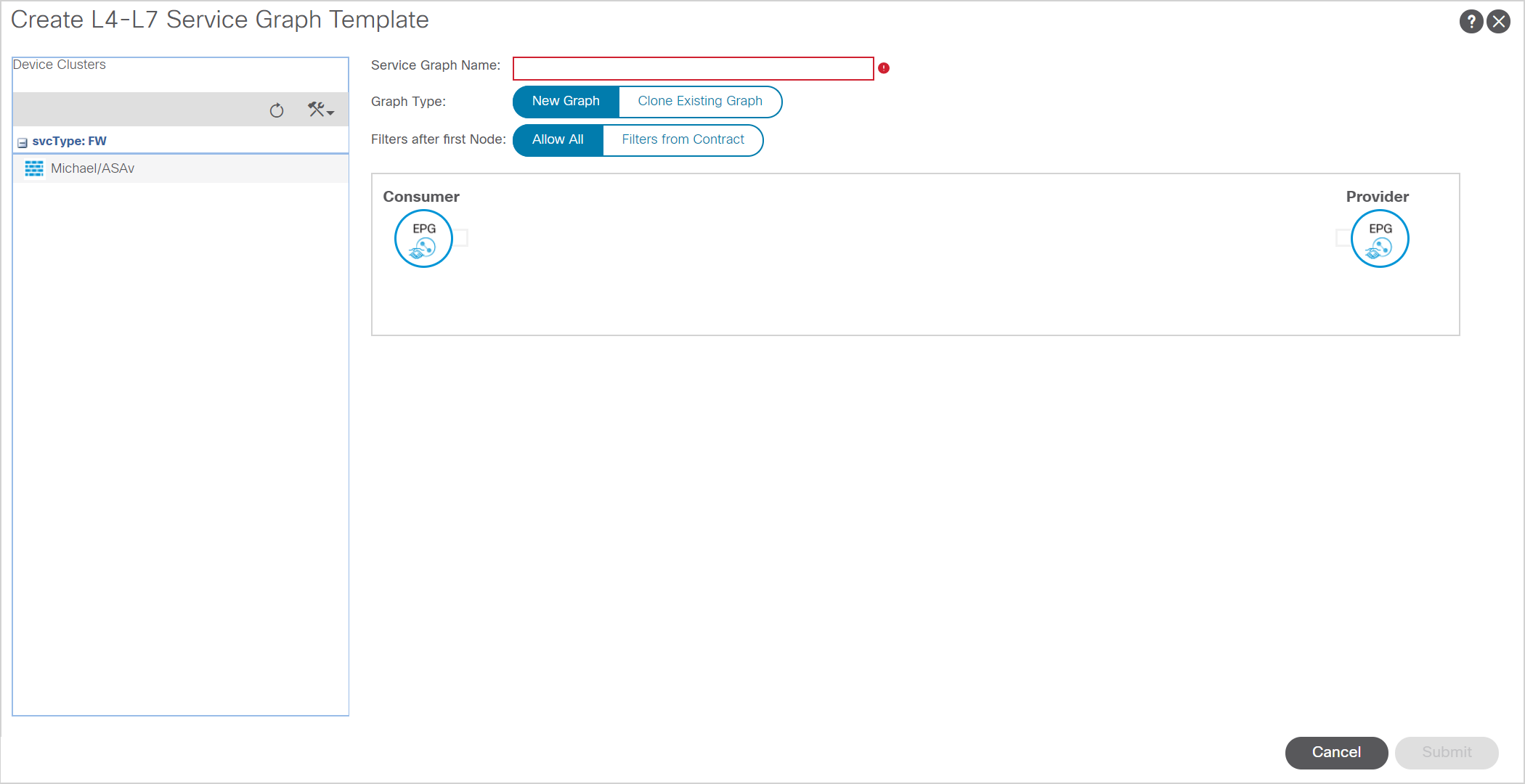
Task: Click the Consumer EPG connector square
Action: point(460,238)
